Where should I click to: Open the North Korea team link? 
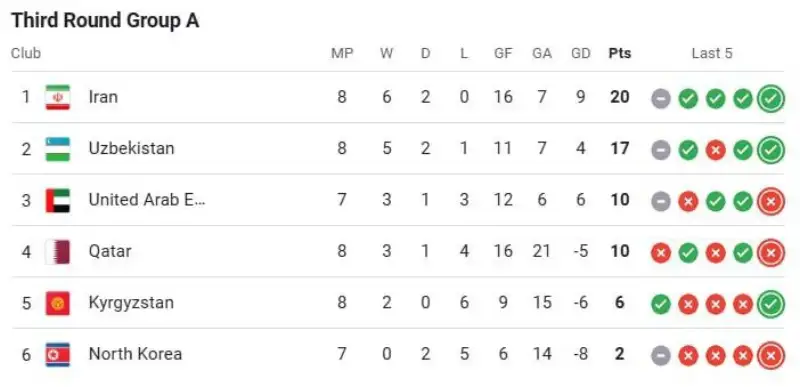coord(135,354)
